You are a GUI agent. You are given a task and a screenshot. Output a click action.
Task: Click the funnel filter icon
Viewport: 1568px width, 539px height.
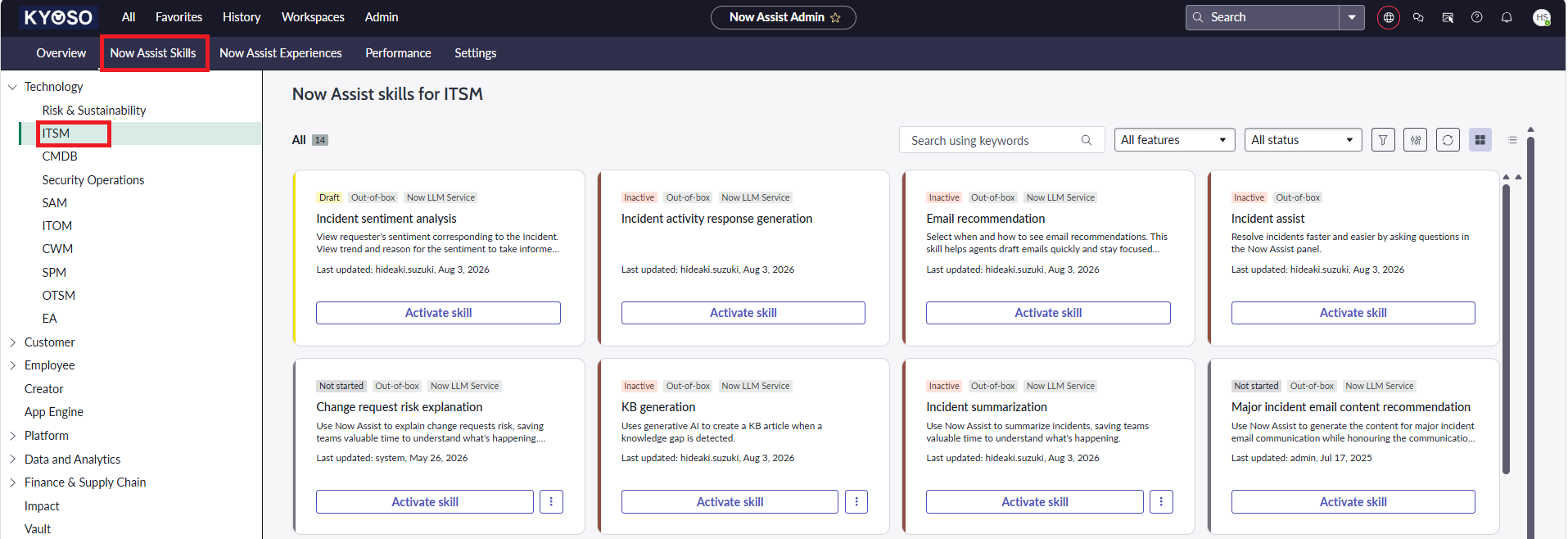[1383, 140]
